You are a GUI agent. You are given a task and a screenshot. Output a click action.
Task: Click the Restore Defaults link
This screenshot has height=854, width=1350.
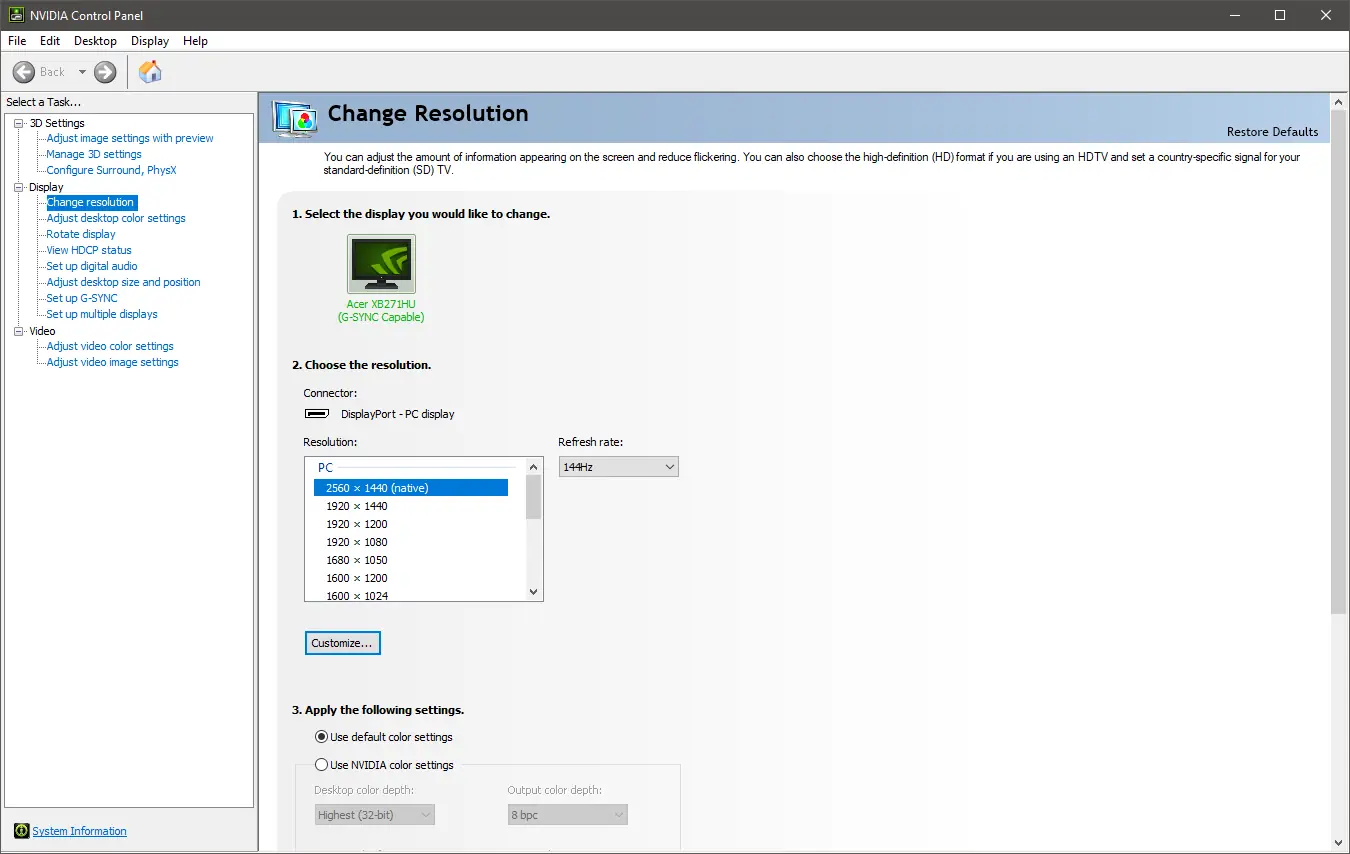coord(1272,132)
